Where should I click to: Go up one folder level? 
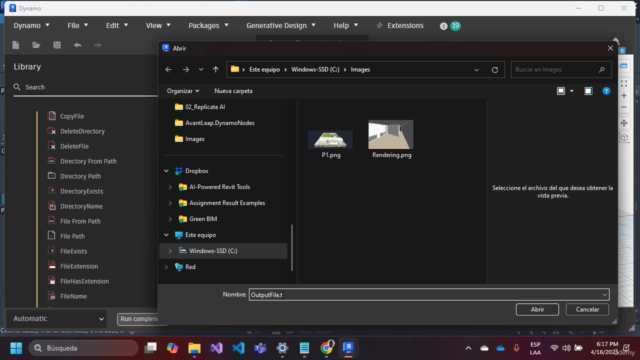coord(216,70)
